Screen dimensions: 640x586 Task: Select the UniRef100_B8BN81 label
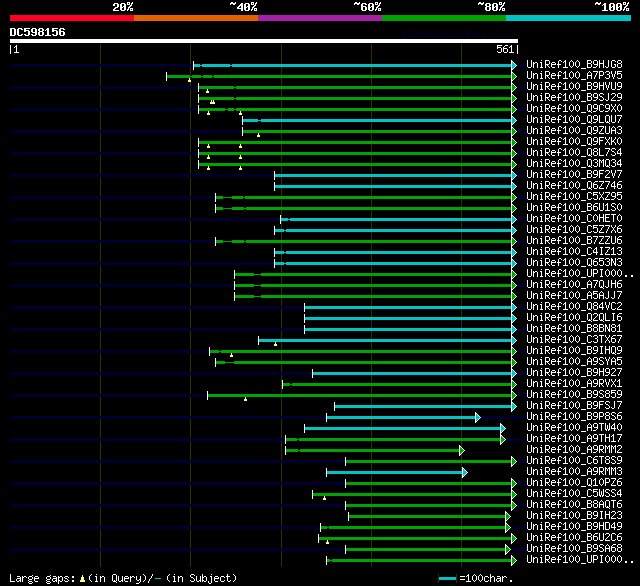(x=574, y=329)
